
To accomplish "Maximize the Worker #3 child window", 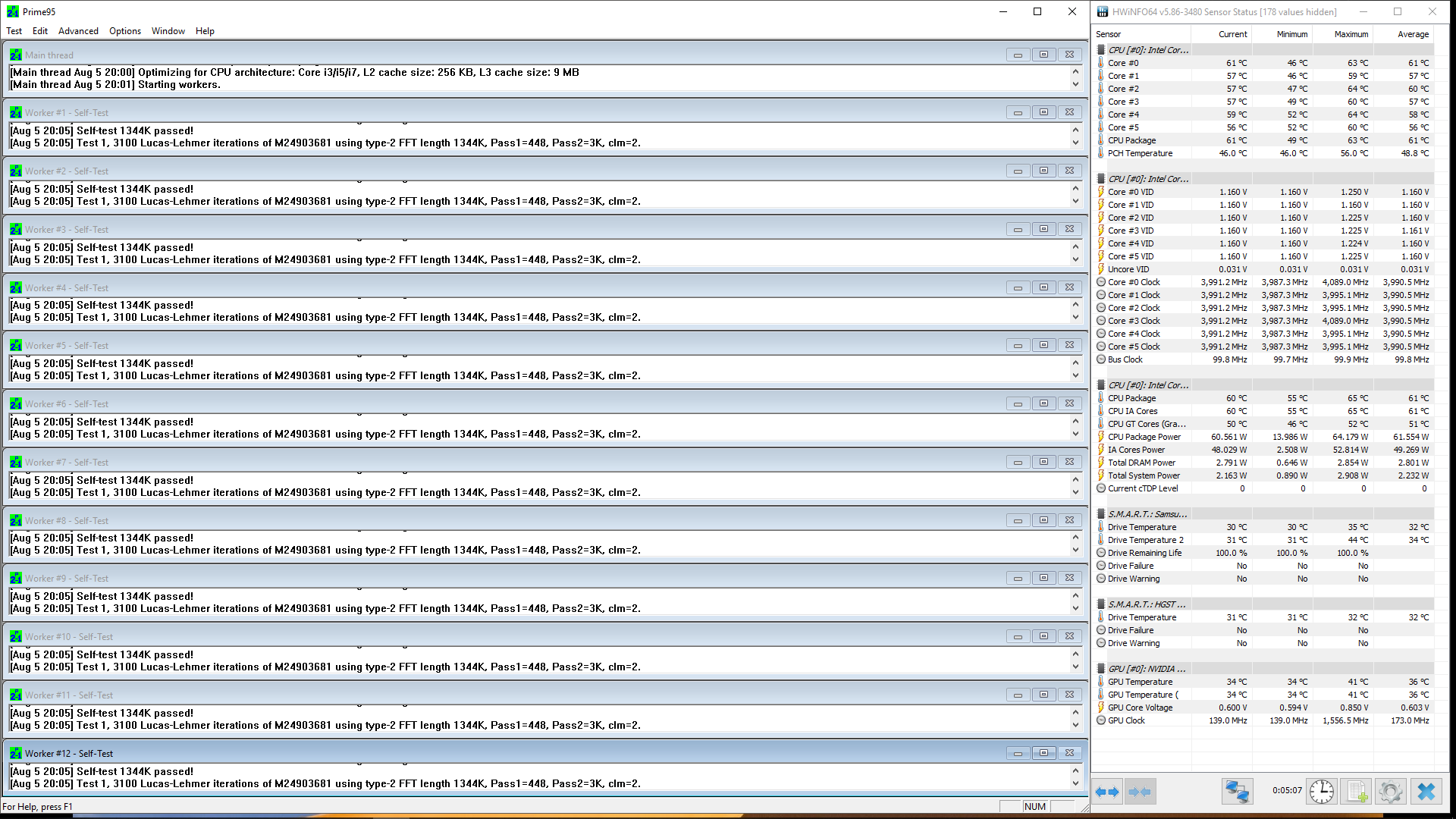I will pyautogui.click(x=1043, y=229).
